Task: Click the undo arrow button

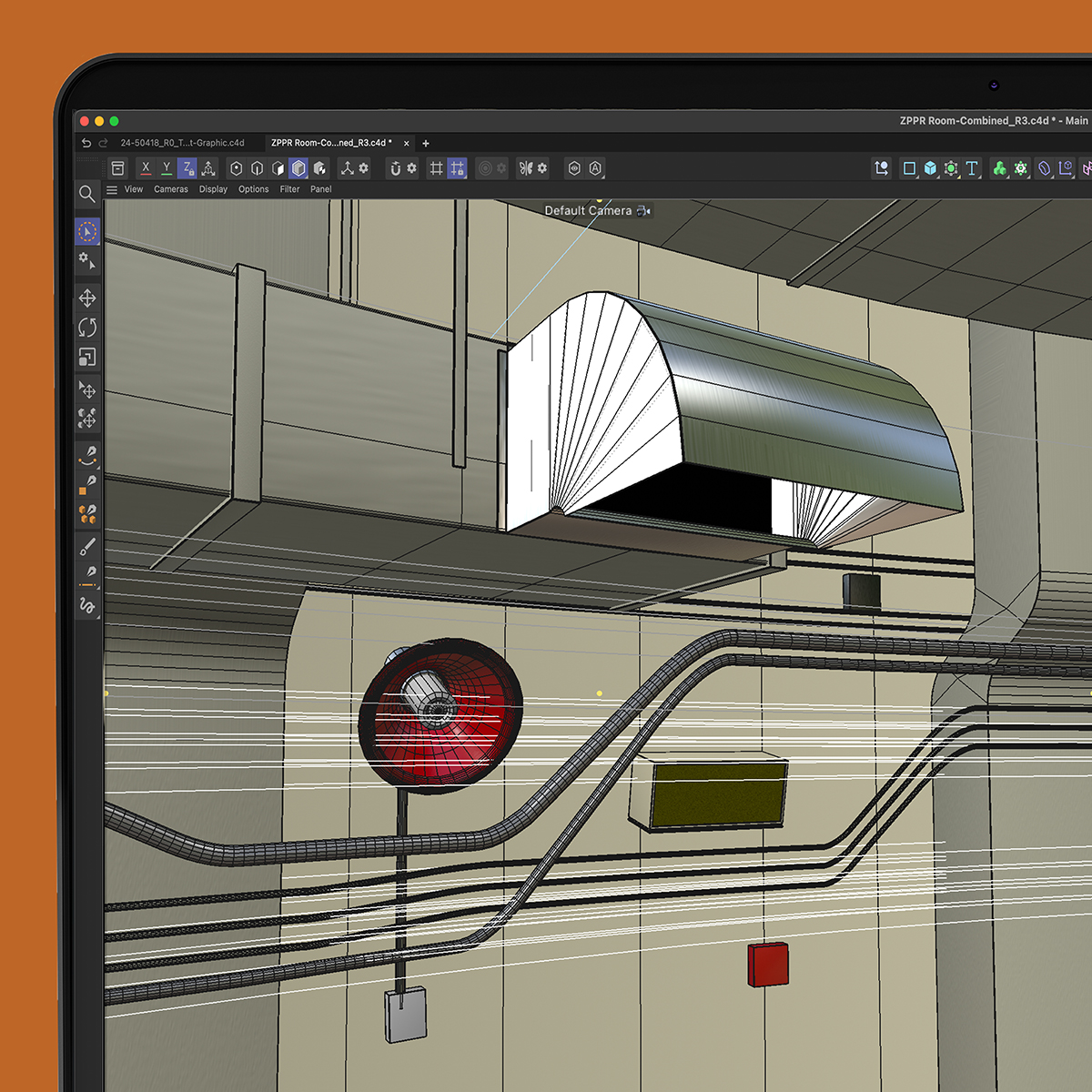Action: [x=86, y=143]
